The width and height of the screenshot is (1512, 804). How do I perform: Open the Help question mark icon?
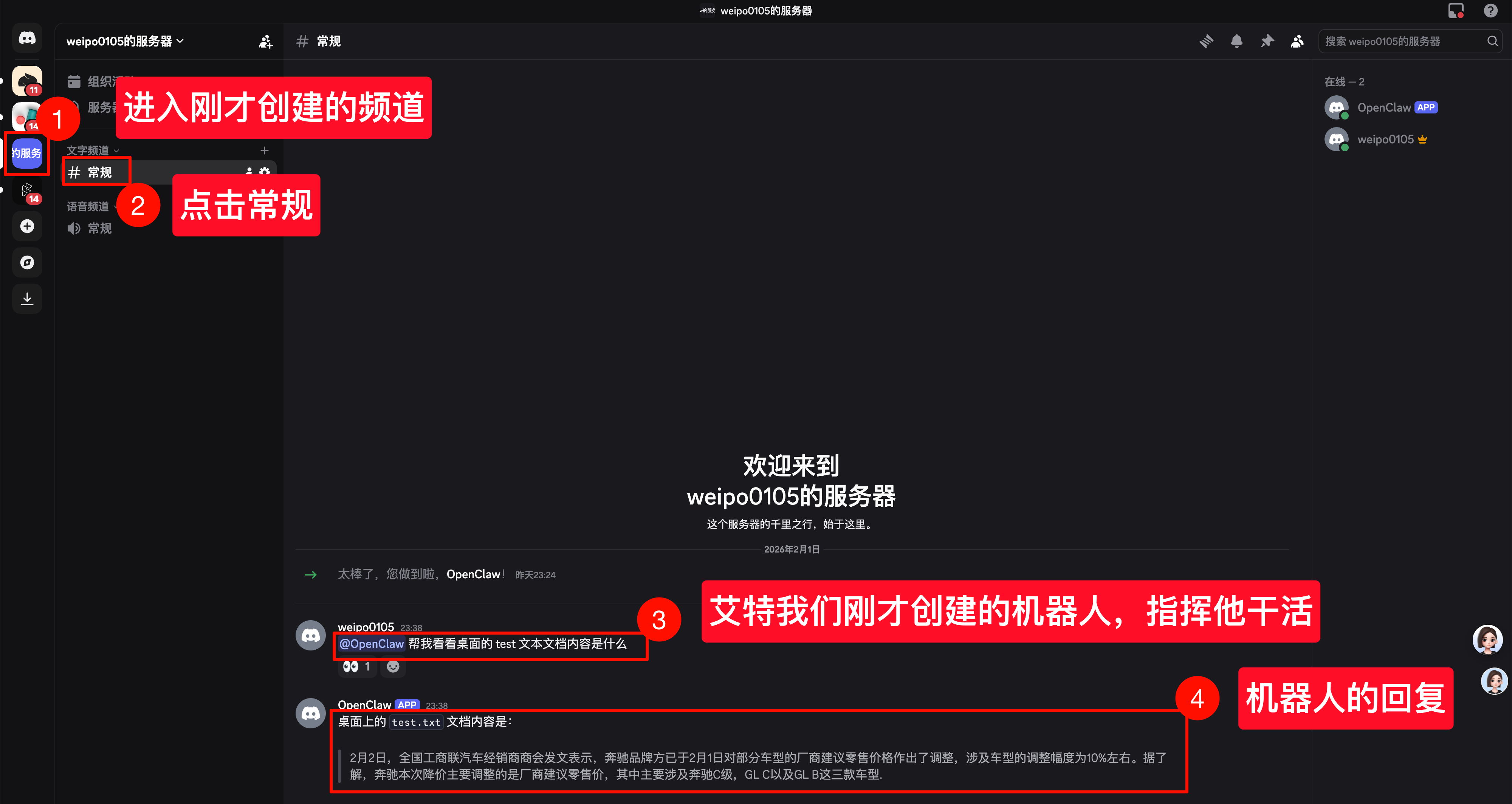[1490, 11]
